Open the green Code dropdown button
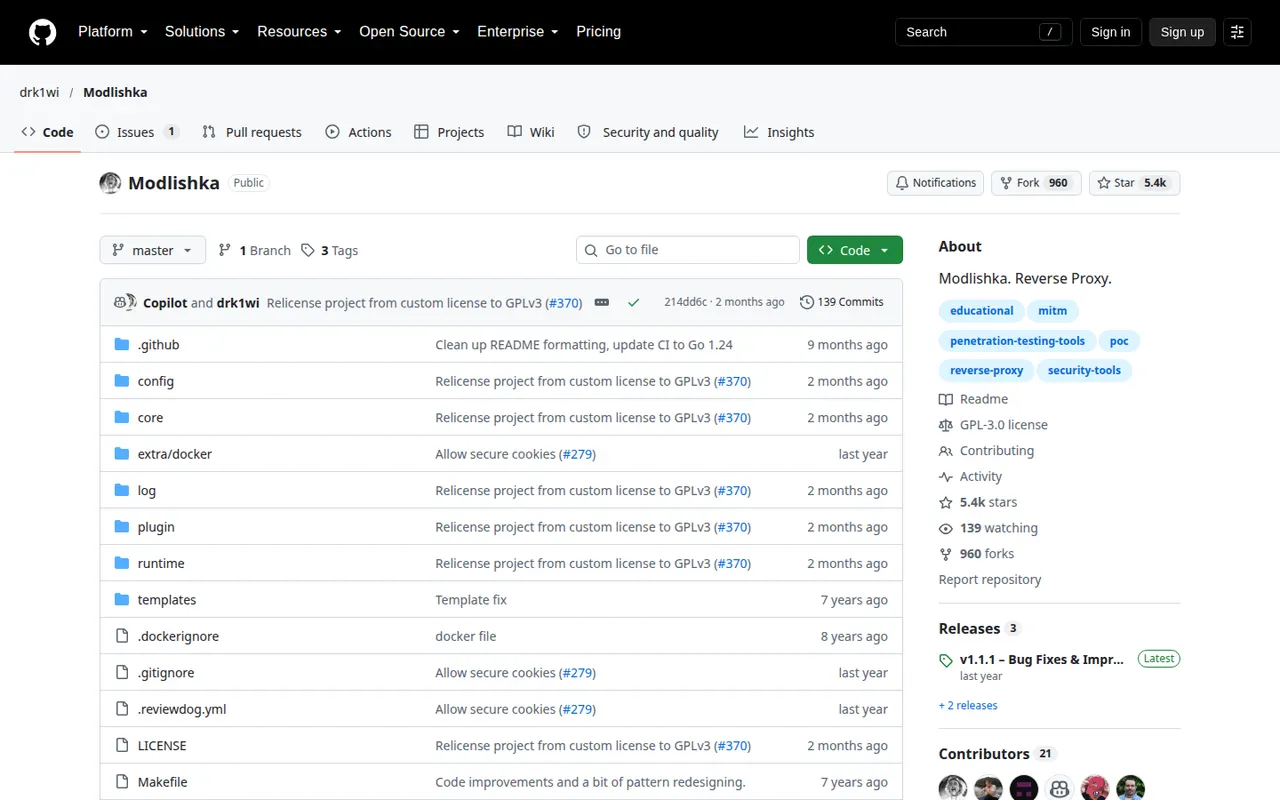The width and height of the screenshot is (1280, 800). [x=855, y=250]
